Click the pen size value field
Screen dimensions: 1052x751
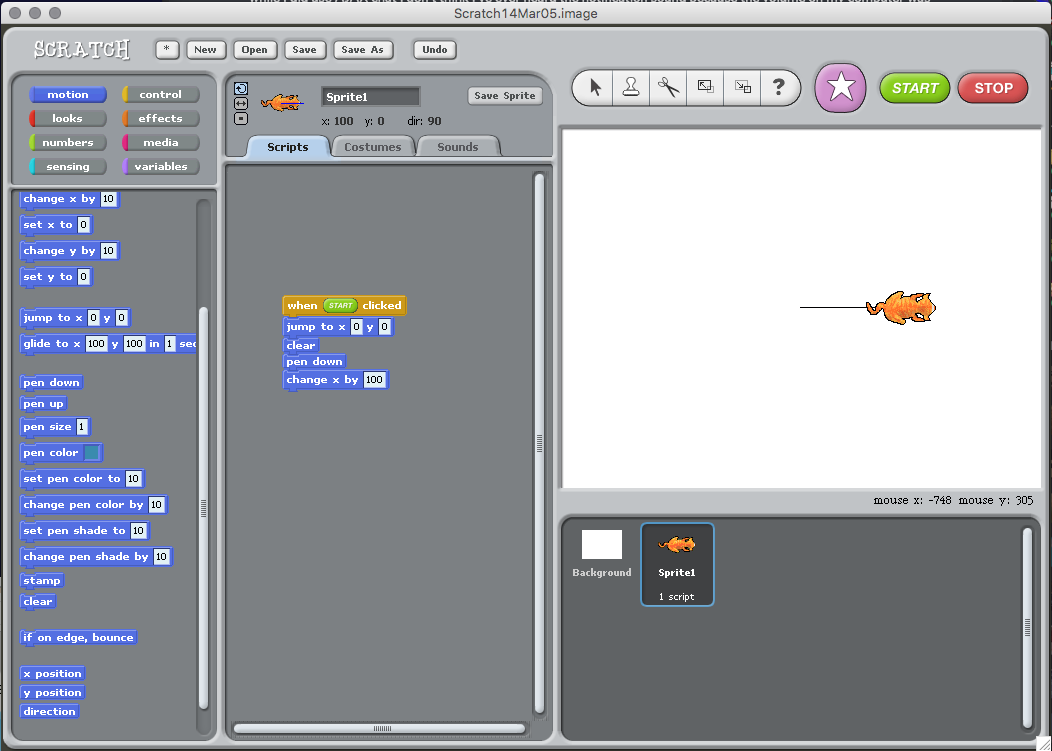pos(82,427)
